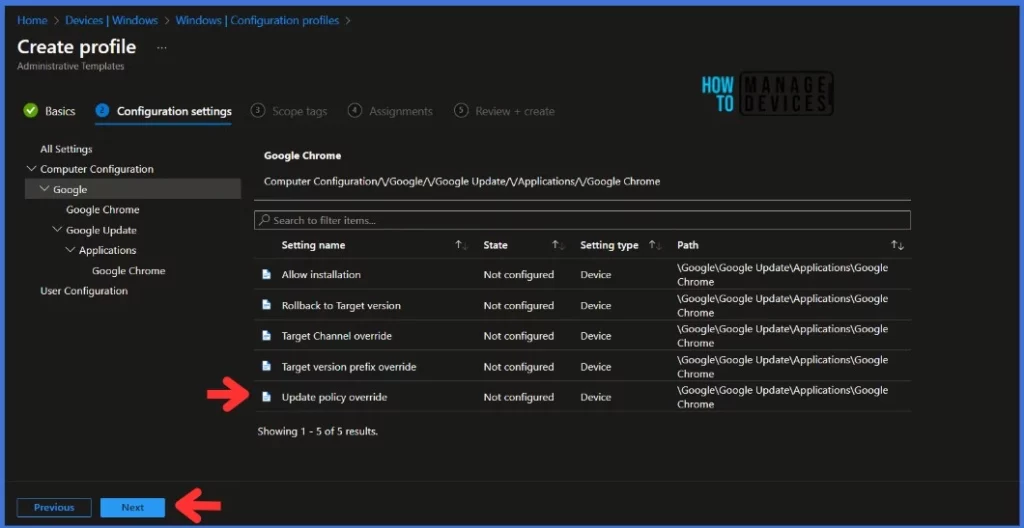Select the Google tree item label

pos(70,190)
